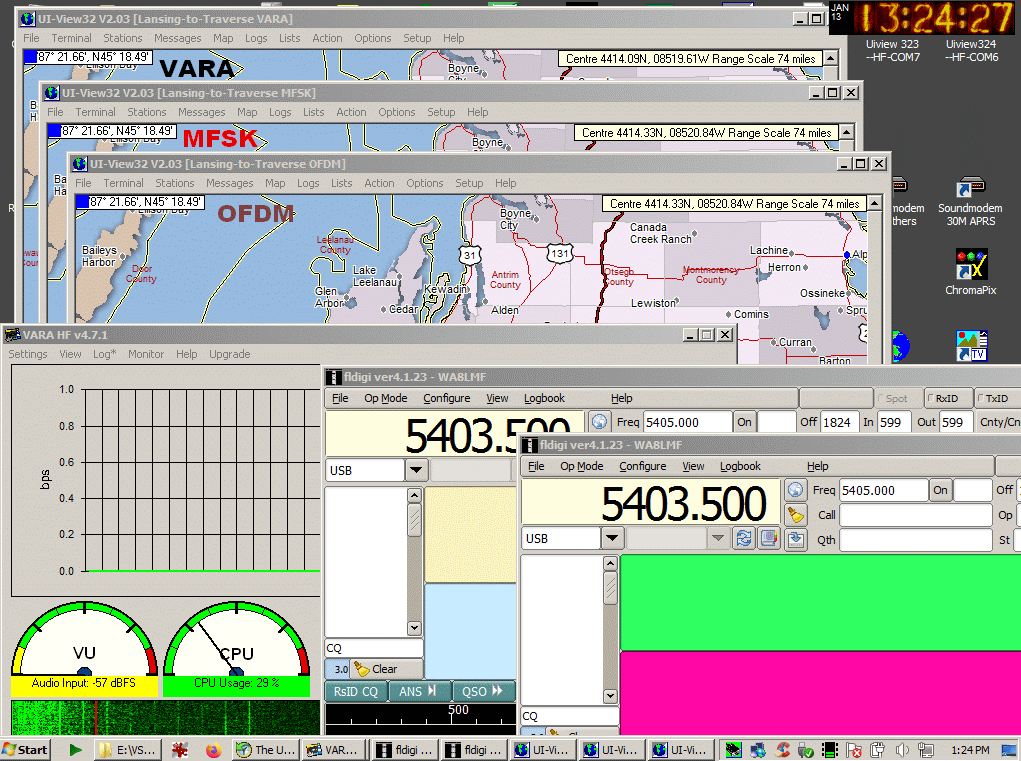Screen dimensions: 1021x761
Task: Open the Stations menu in OFDM UI-View window
Action: 175,184
